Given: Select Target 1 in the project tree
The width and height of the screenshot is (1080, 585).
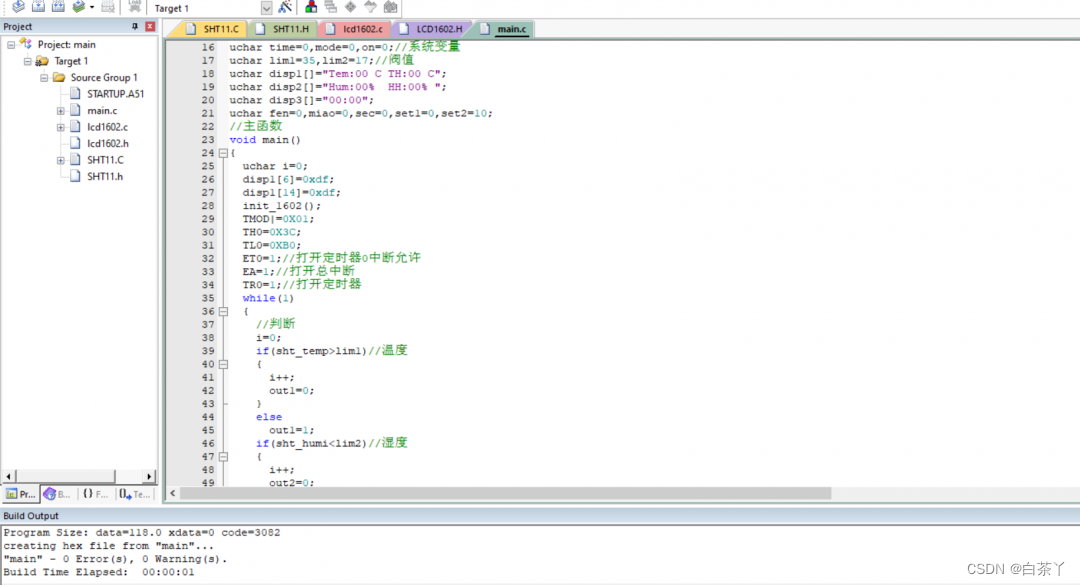Looking at the screenshot, I should click(x=71, y=61).
